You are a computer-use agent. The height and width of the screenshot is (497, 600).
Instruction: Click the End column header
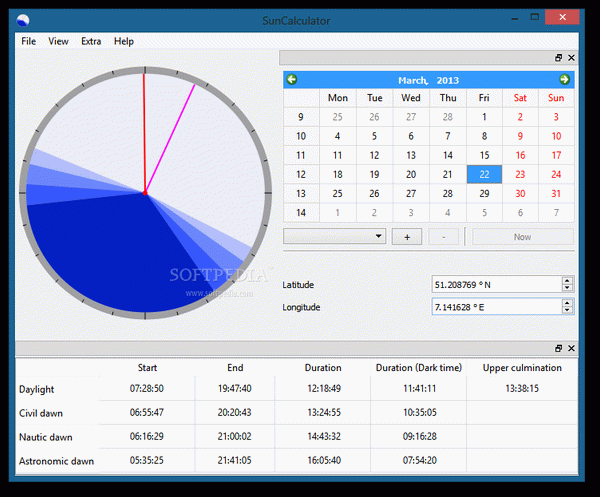click(235, 368)
